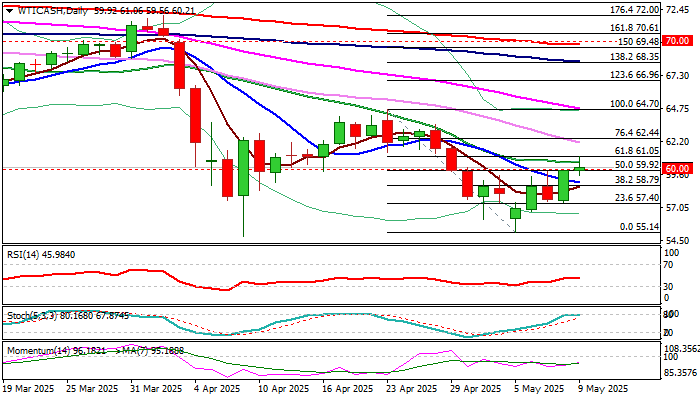Screen dimensions: 700x400
Task: Click the Stoch(5,3,3) indicator label
Action: [32, 316]
